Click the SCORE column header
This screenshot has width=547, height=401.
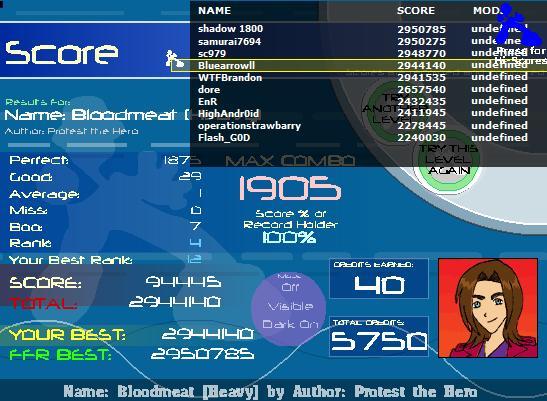coord(416,10)
